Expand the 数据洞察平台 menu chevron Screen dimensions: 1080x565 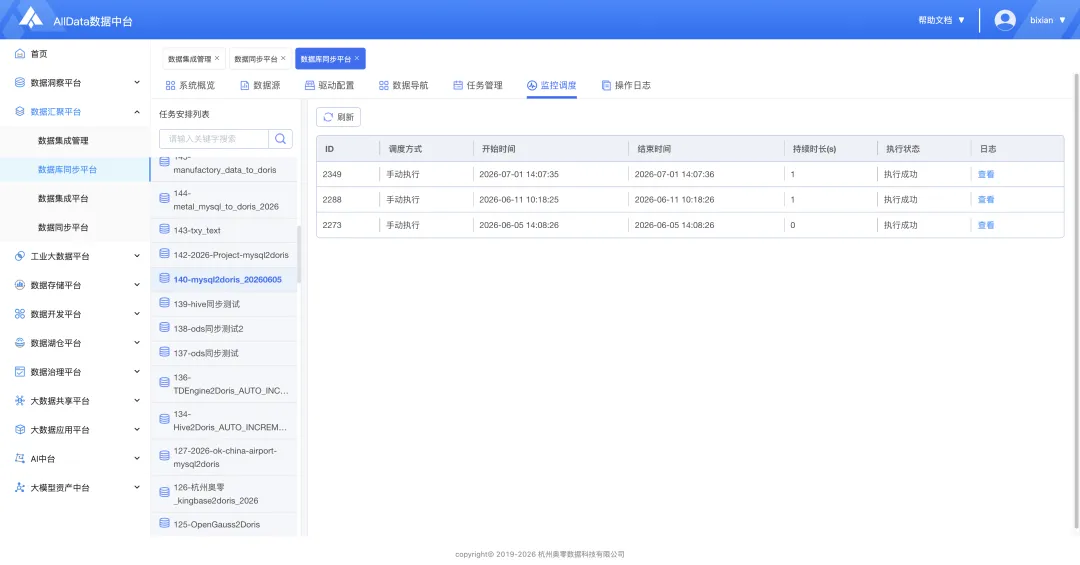[x=136, y=83]
